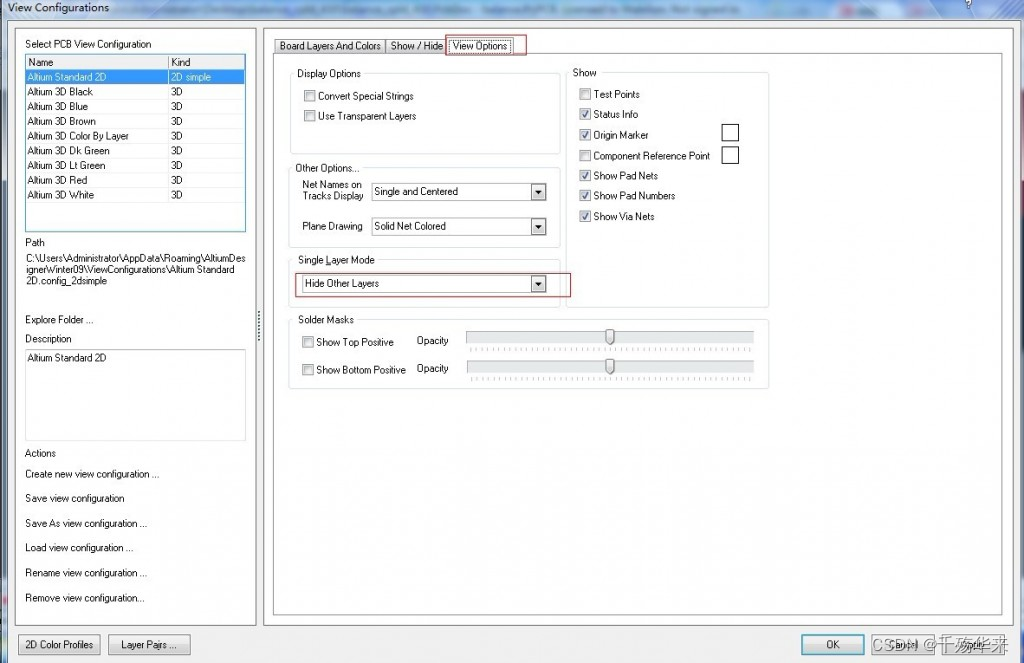Click the help question mark icon
Image resolution: width=1024 pixels, height=663 pixels.
(x=968, y=4)
